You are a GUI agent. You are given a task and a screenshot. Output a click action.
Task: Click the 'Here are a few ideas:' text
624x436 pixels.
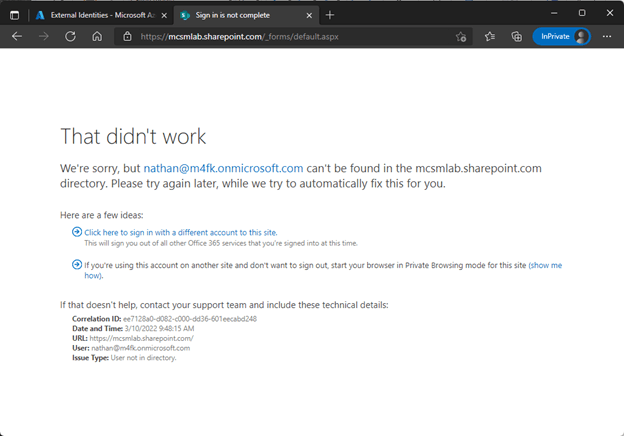point(101,215)
